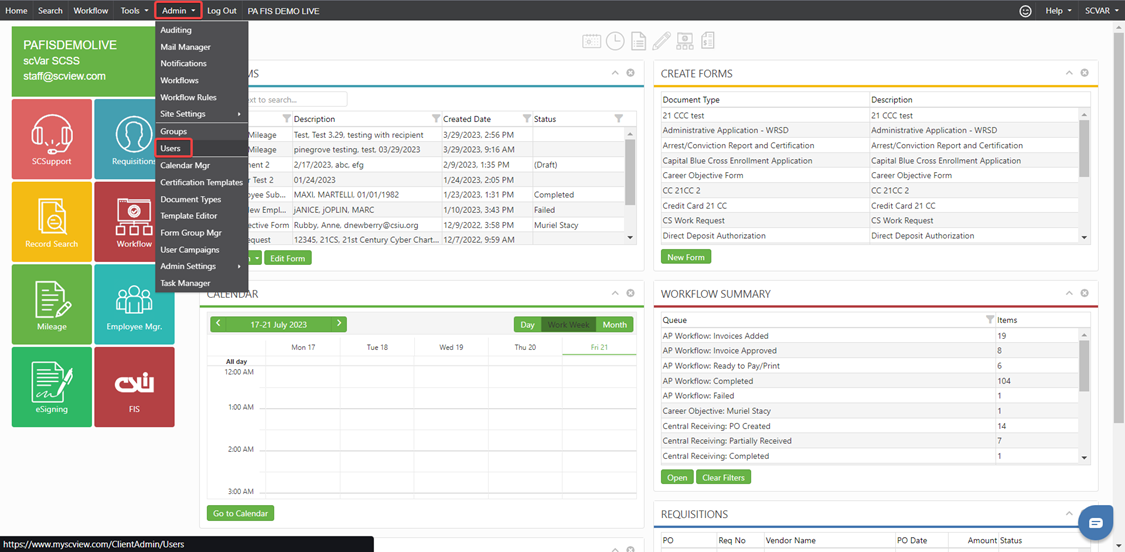Select Users from the Admin menu
The image size is (1125, 552).
tap(171, 148)
